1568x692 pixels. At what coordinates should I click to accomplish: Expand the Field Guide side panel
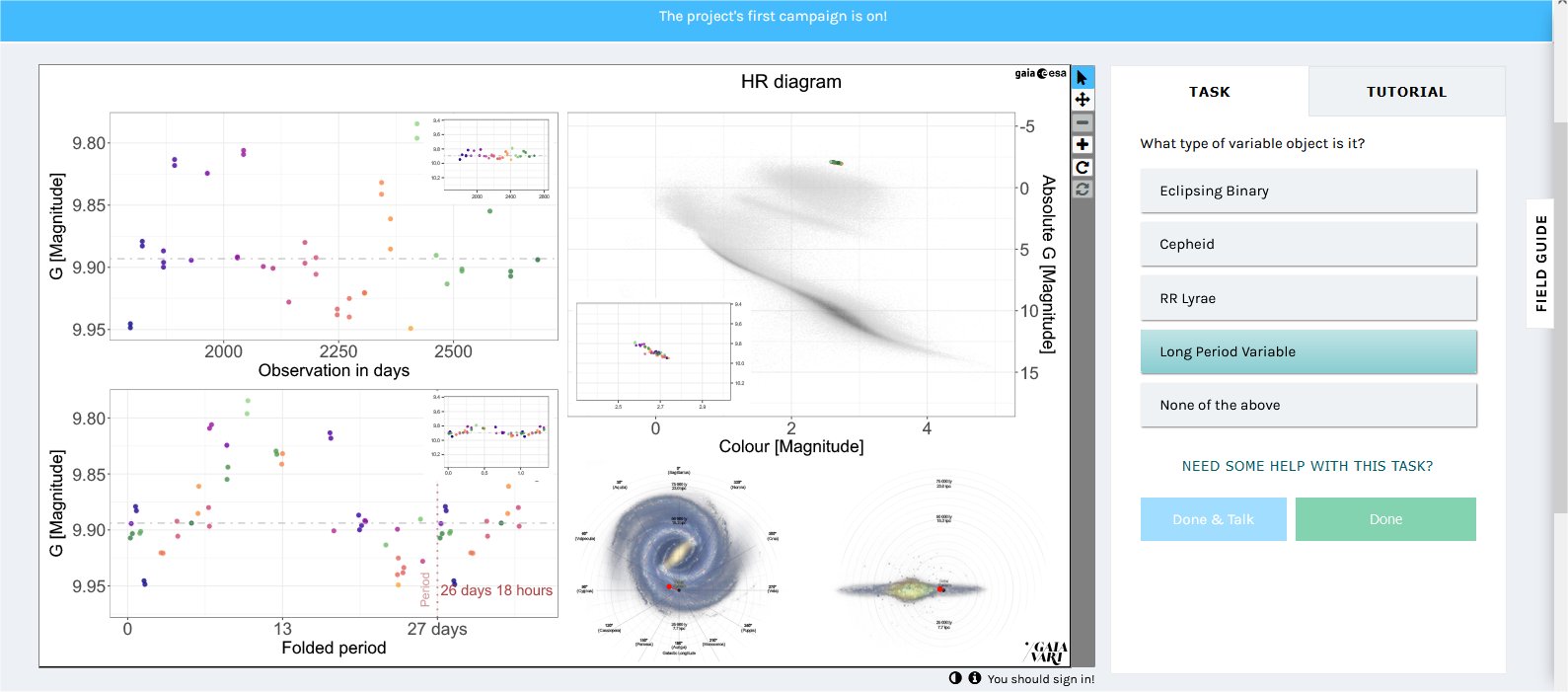click(1540, 264)
